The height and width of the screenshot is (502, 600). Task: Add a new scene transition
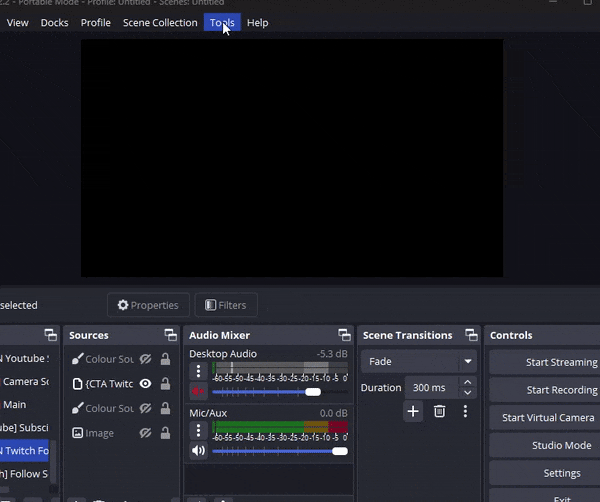[x=413, y=411]
